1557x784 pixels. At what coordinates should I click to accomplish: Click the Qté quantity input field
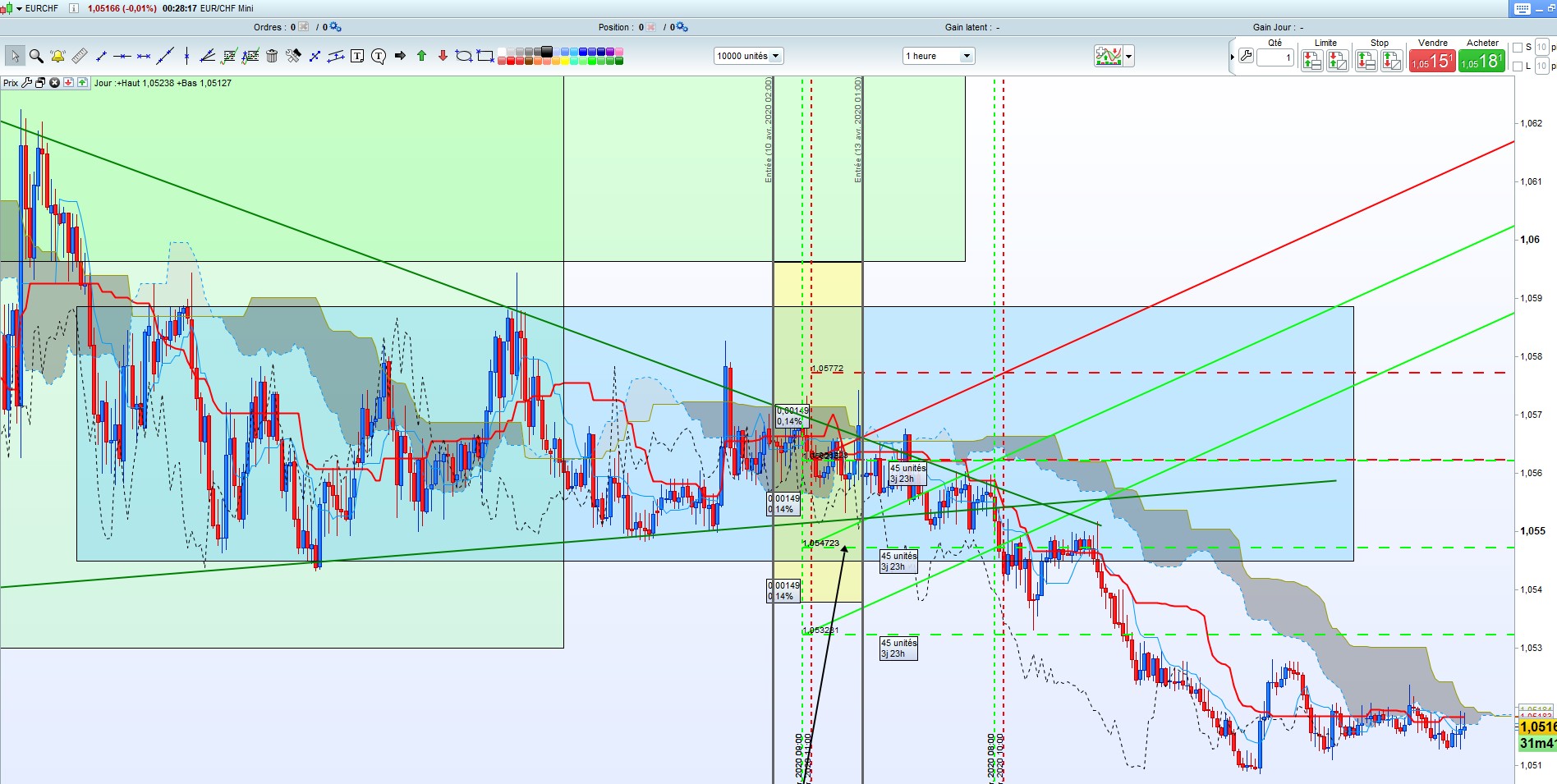[1275, 57]
